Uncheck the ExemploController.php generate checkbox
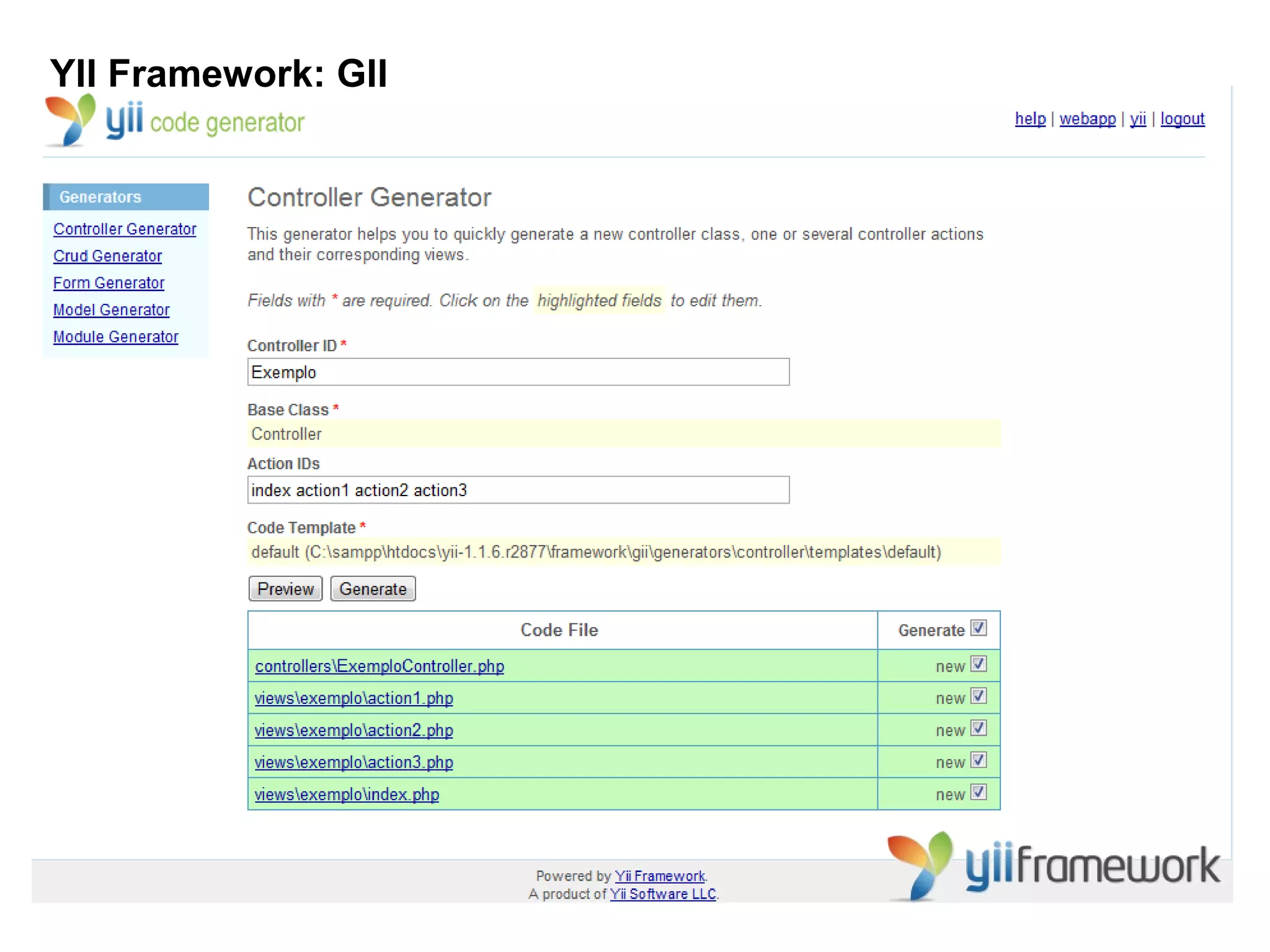The image size is (1270, 952). (x=979, y=664)
